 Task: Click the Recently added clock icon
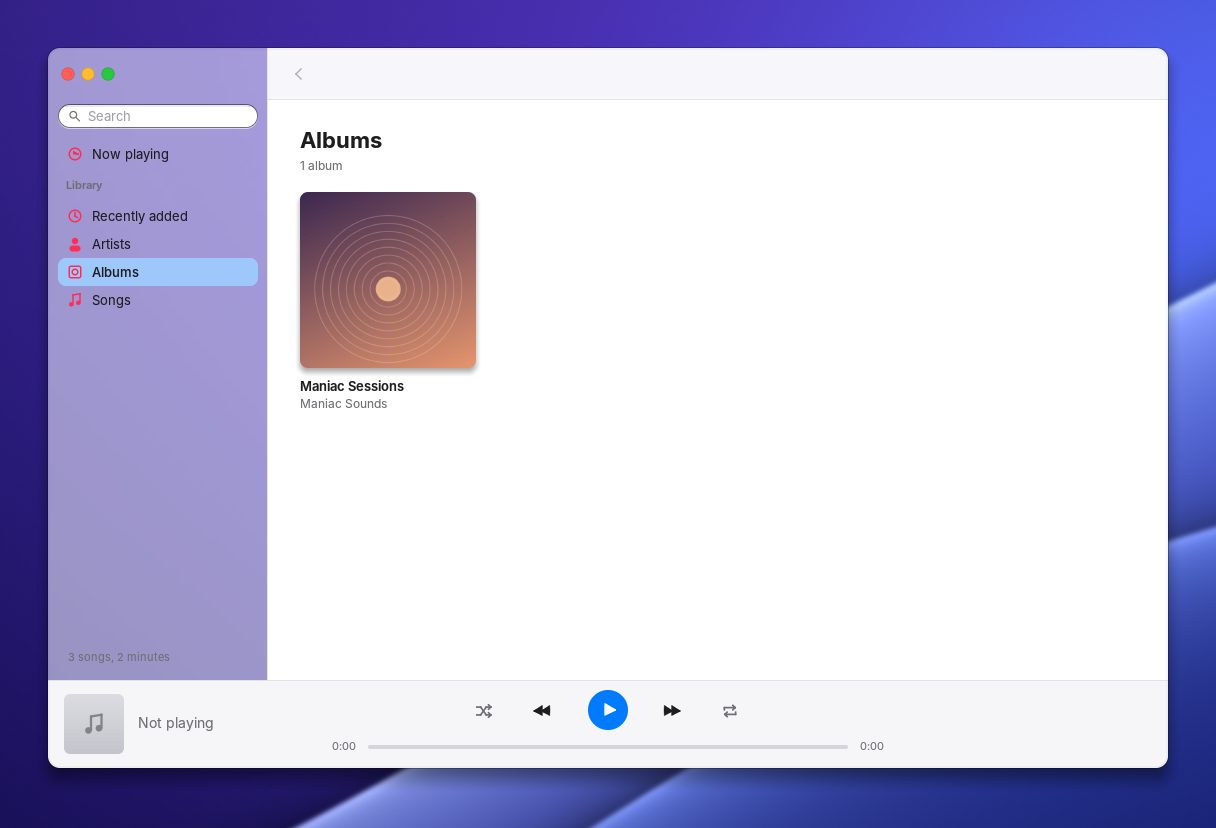[x=75, y=216]
